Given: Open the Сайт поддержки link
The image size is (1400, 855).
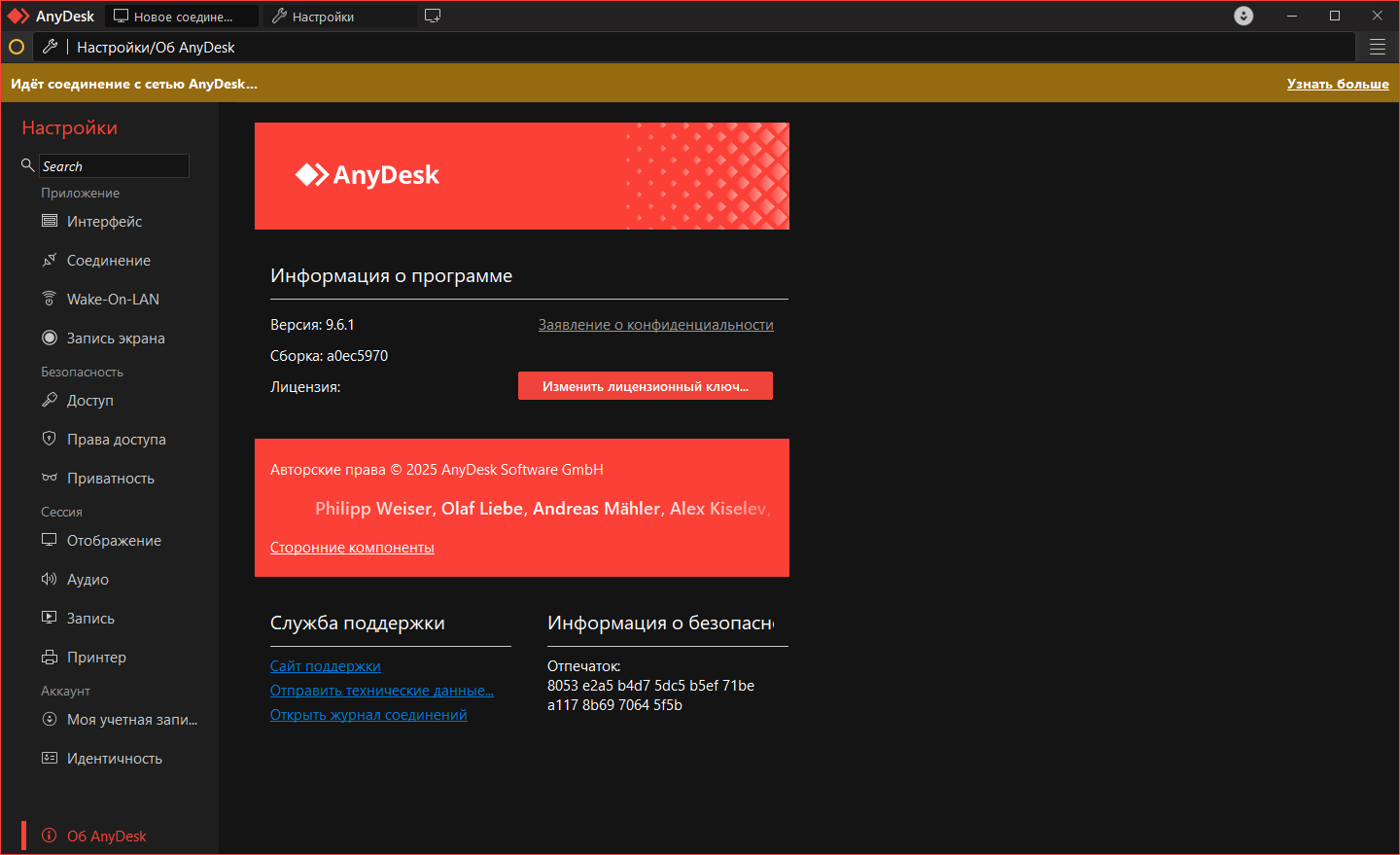Looking at the screenshot, I should pyautogui.click(x=325, y=666).
